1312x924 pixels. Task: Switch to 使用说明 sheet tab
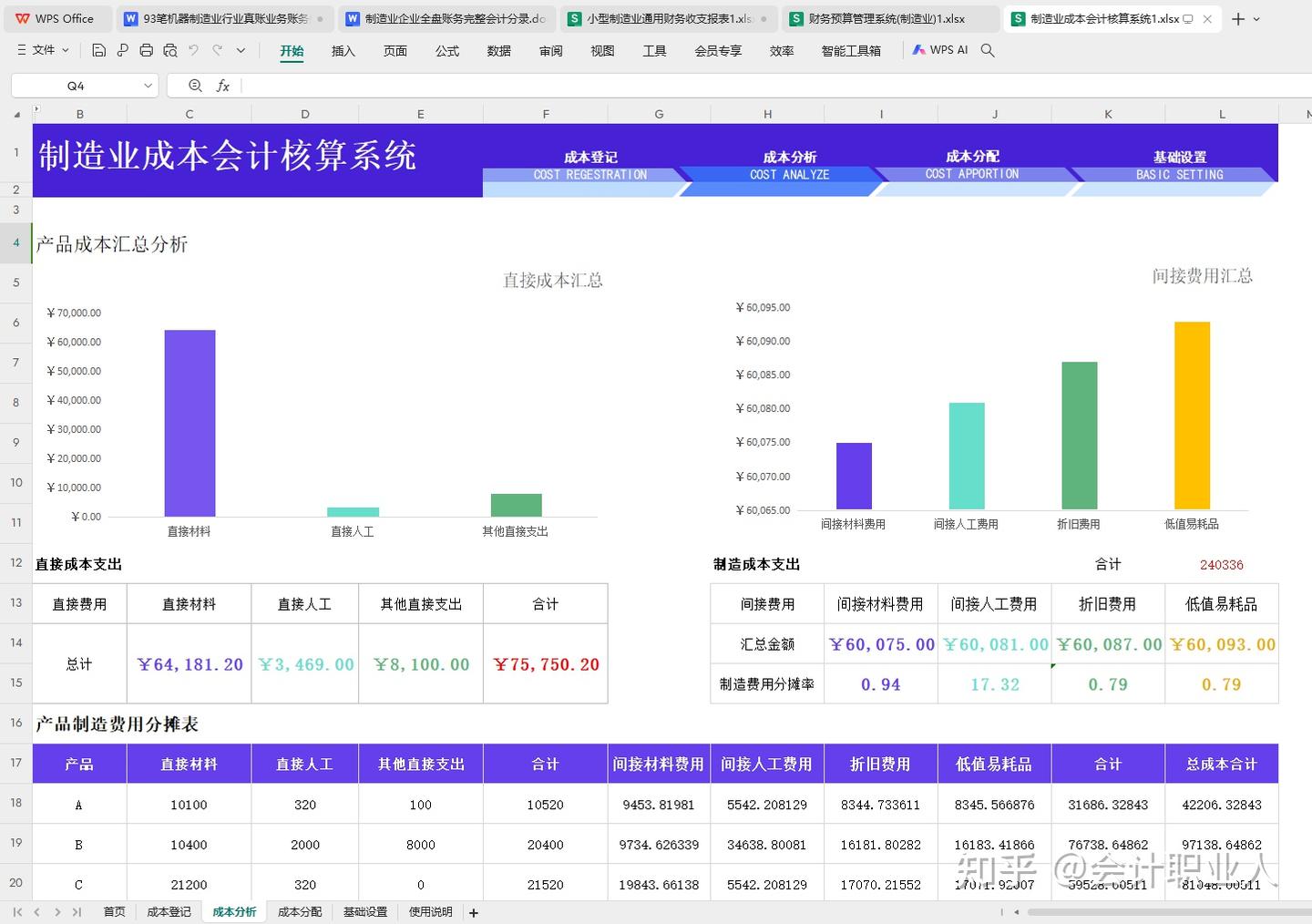click(431, 911)
